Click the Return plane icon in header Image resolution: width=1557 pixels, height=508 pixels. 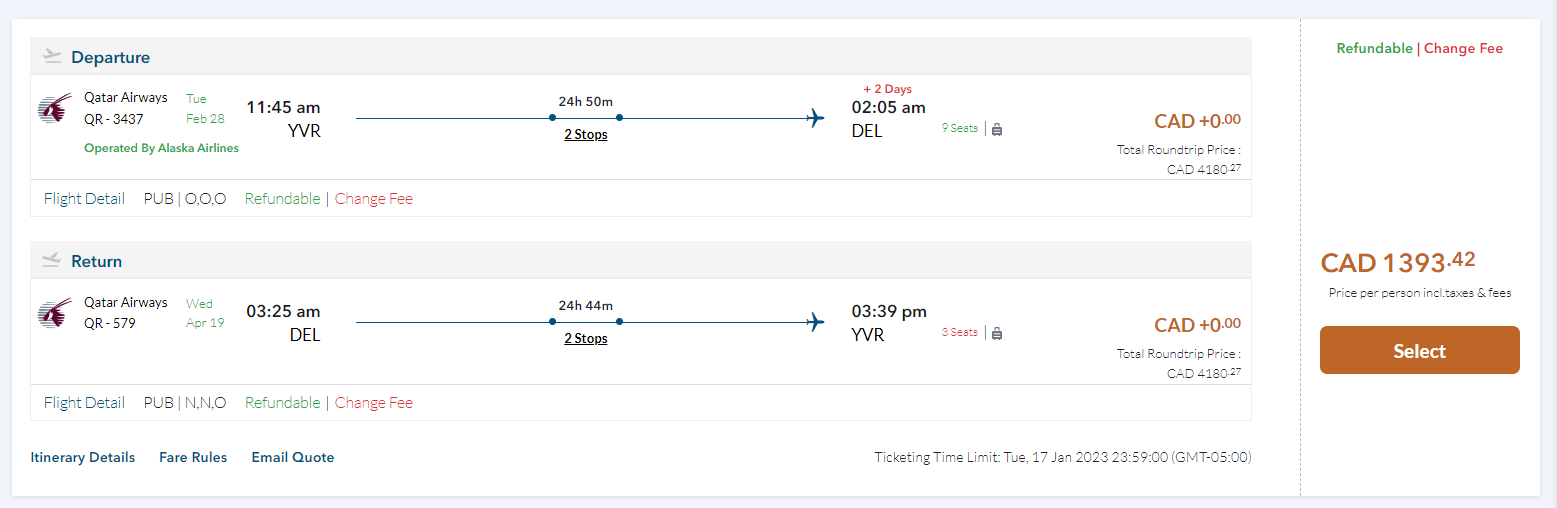(52, 261)
